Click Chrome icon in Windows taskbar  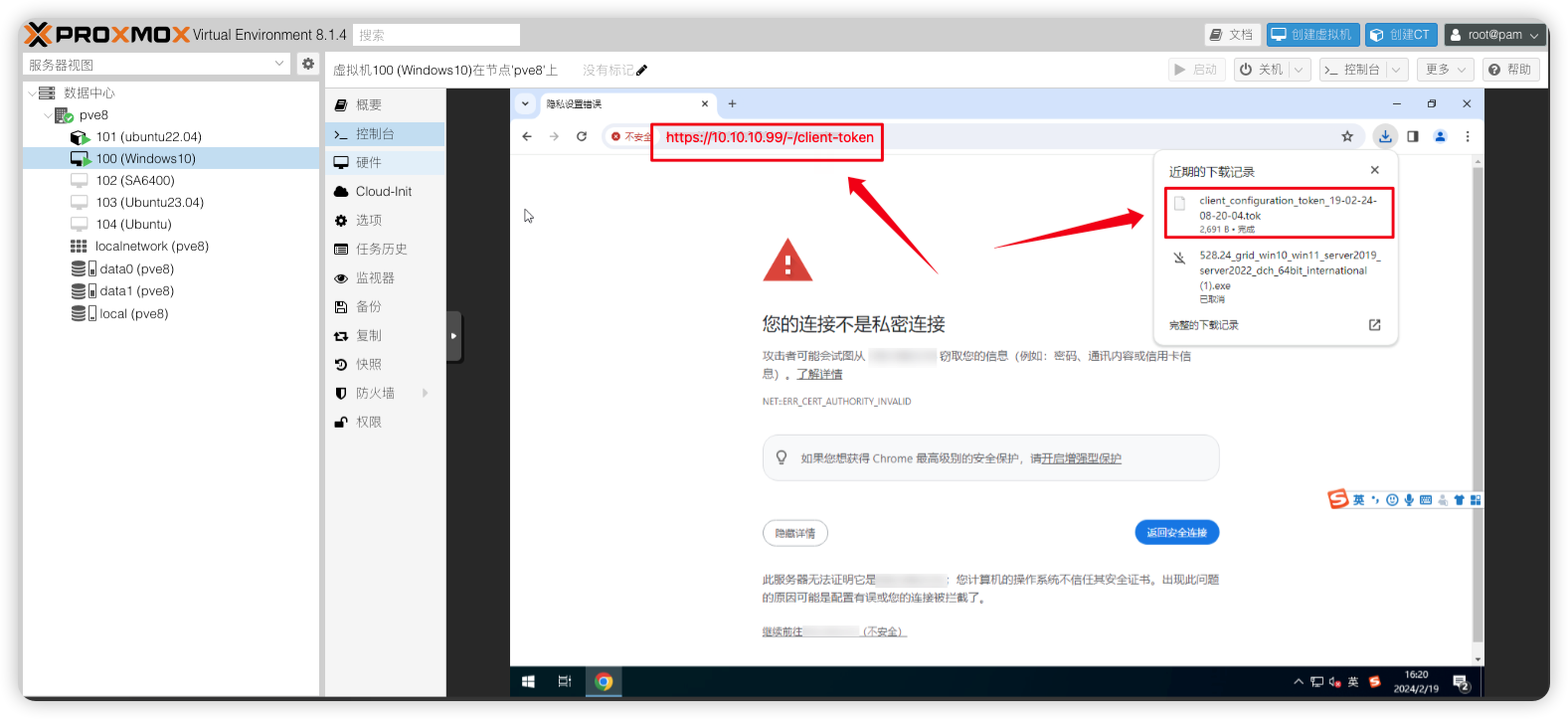604,681
